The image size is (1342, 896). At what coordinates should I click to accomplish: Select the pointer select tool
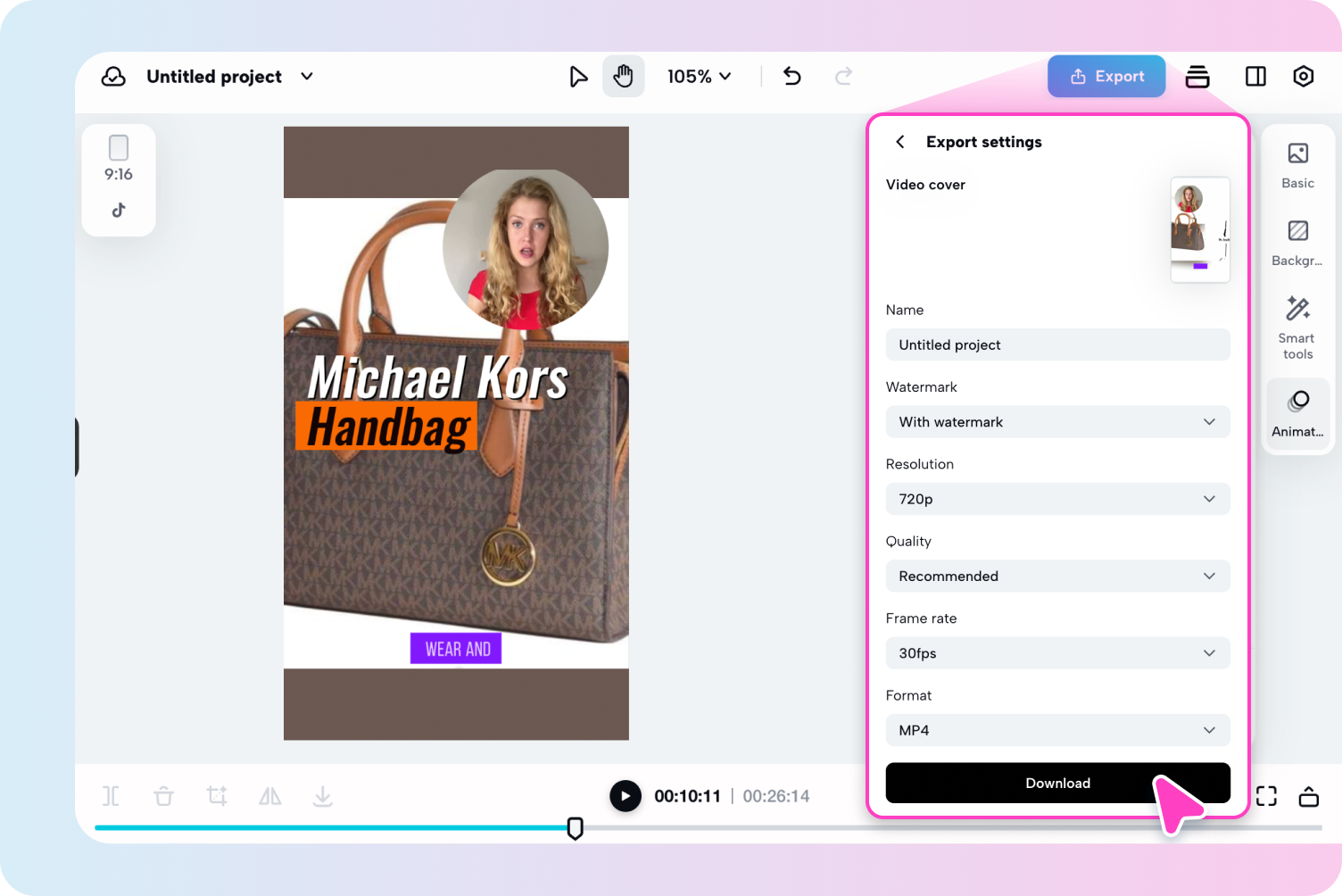coord(578,77)
